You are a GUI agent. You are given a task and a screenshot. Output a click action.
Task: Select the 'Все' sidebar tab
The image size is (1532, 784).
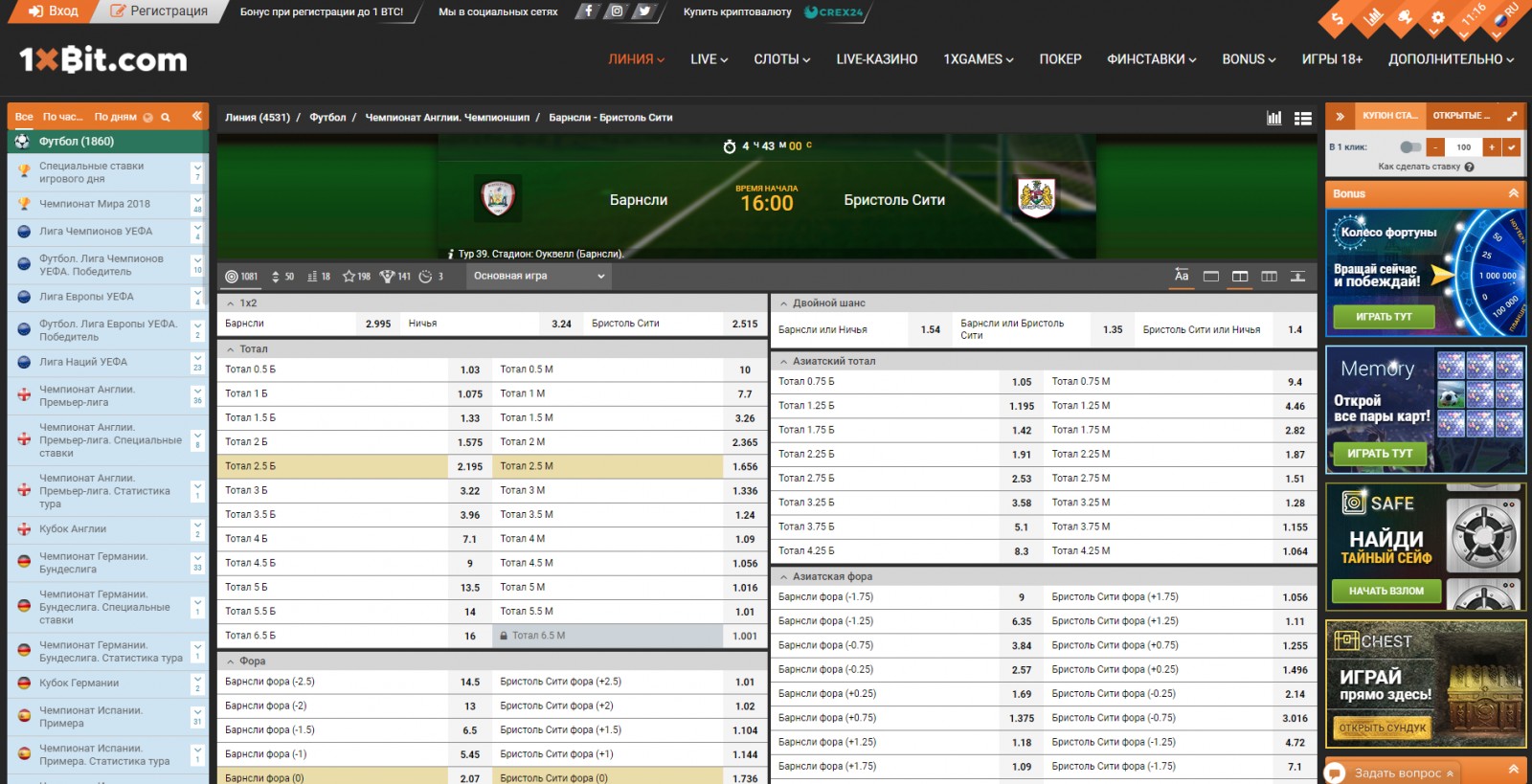coord(24,117)
